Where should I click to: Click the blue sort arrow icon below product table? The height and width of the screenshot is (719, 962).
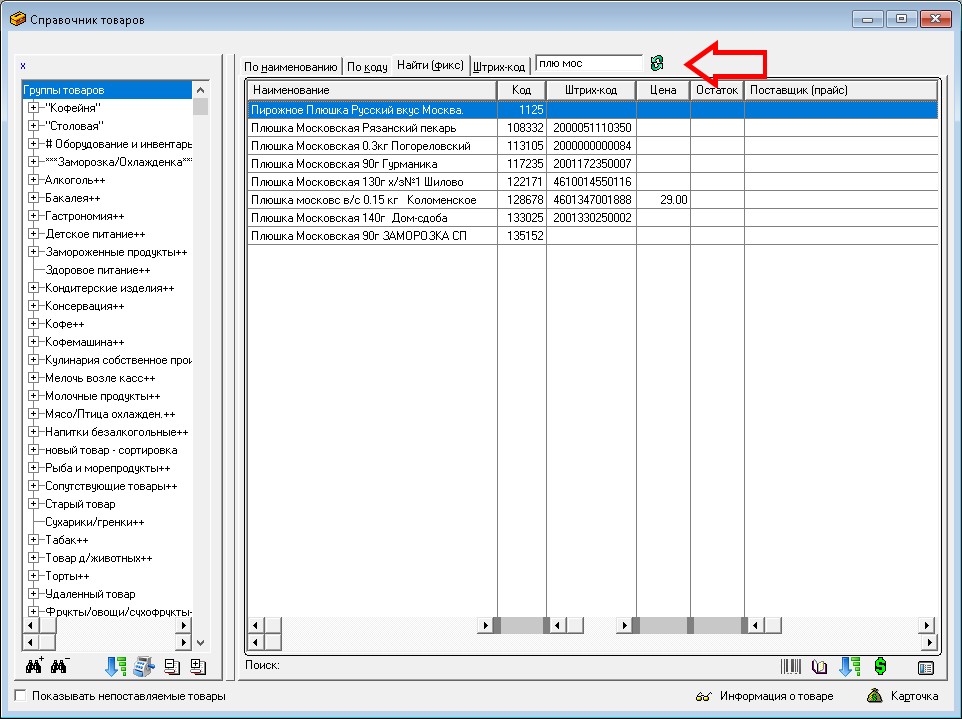[x=850, y=666]
